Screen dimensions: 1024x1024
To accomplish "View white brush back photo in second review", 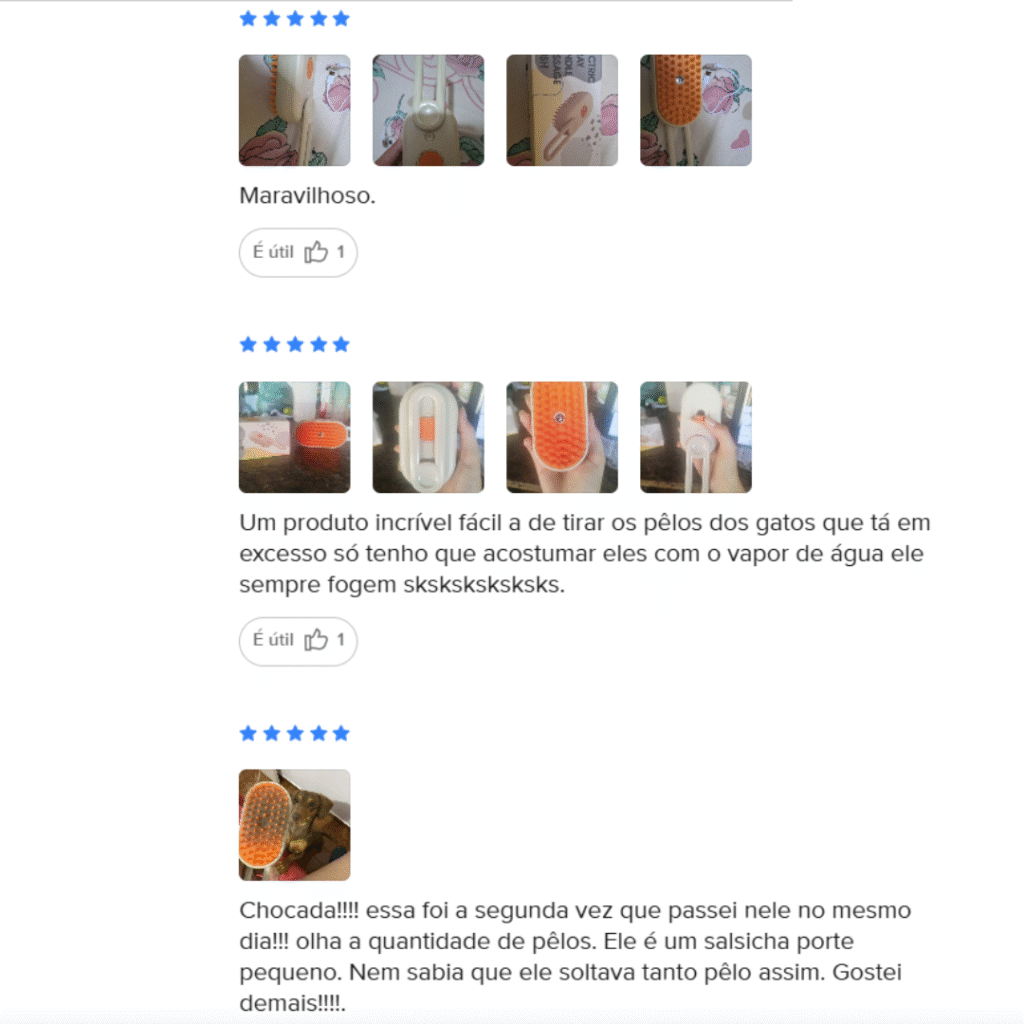I will 428,438.
